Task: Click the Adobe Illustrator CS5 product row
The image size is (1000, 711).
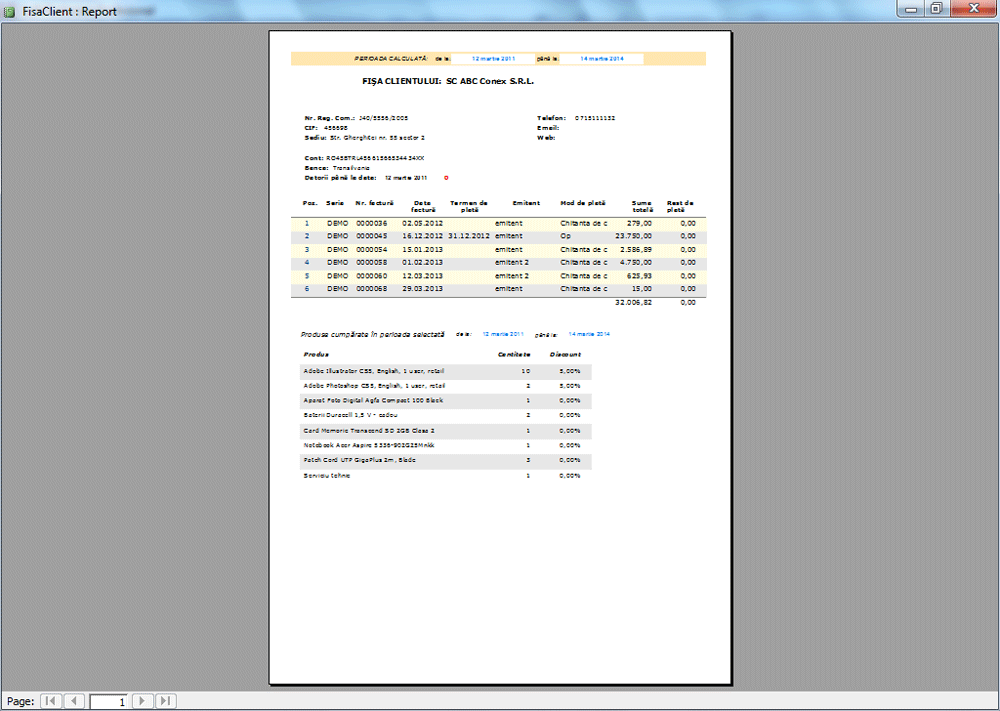Action: pos(373,371)
